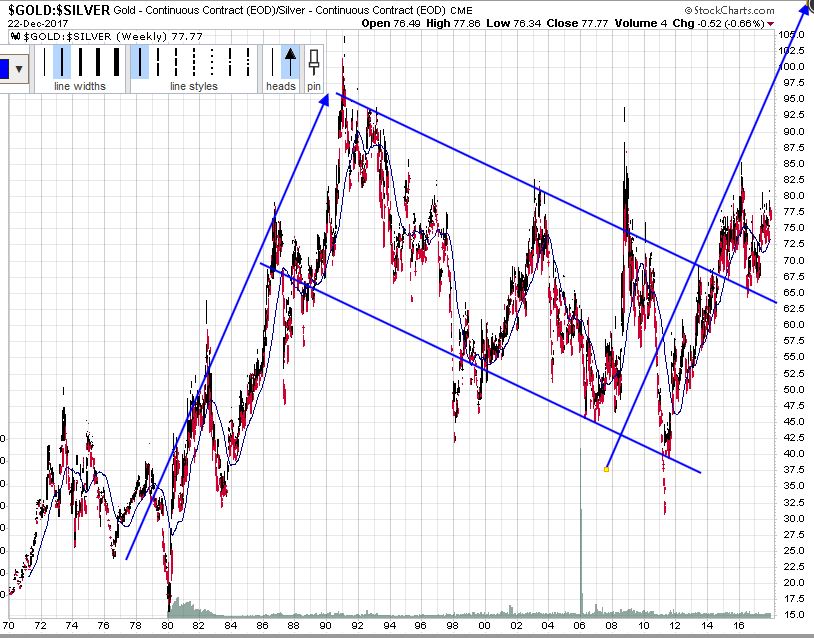814x638 pixels.
Task: Click the blue color swatch
Action: tap(4, 69)
